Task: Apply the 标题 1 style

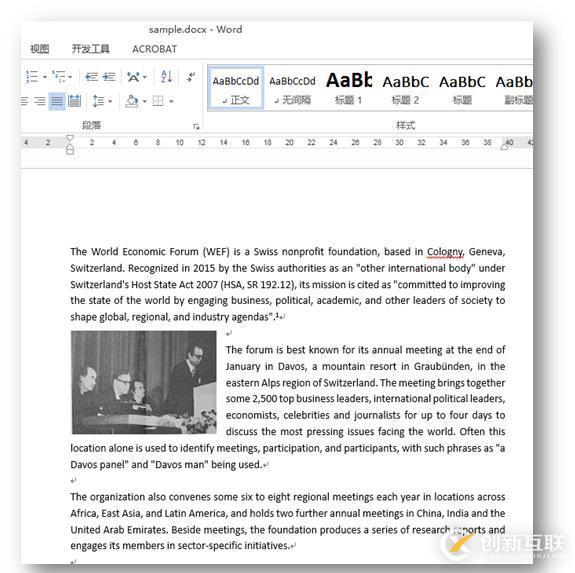Action: coord(349,88)
